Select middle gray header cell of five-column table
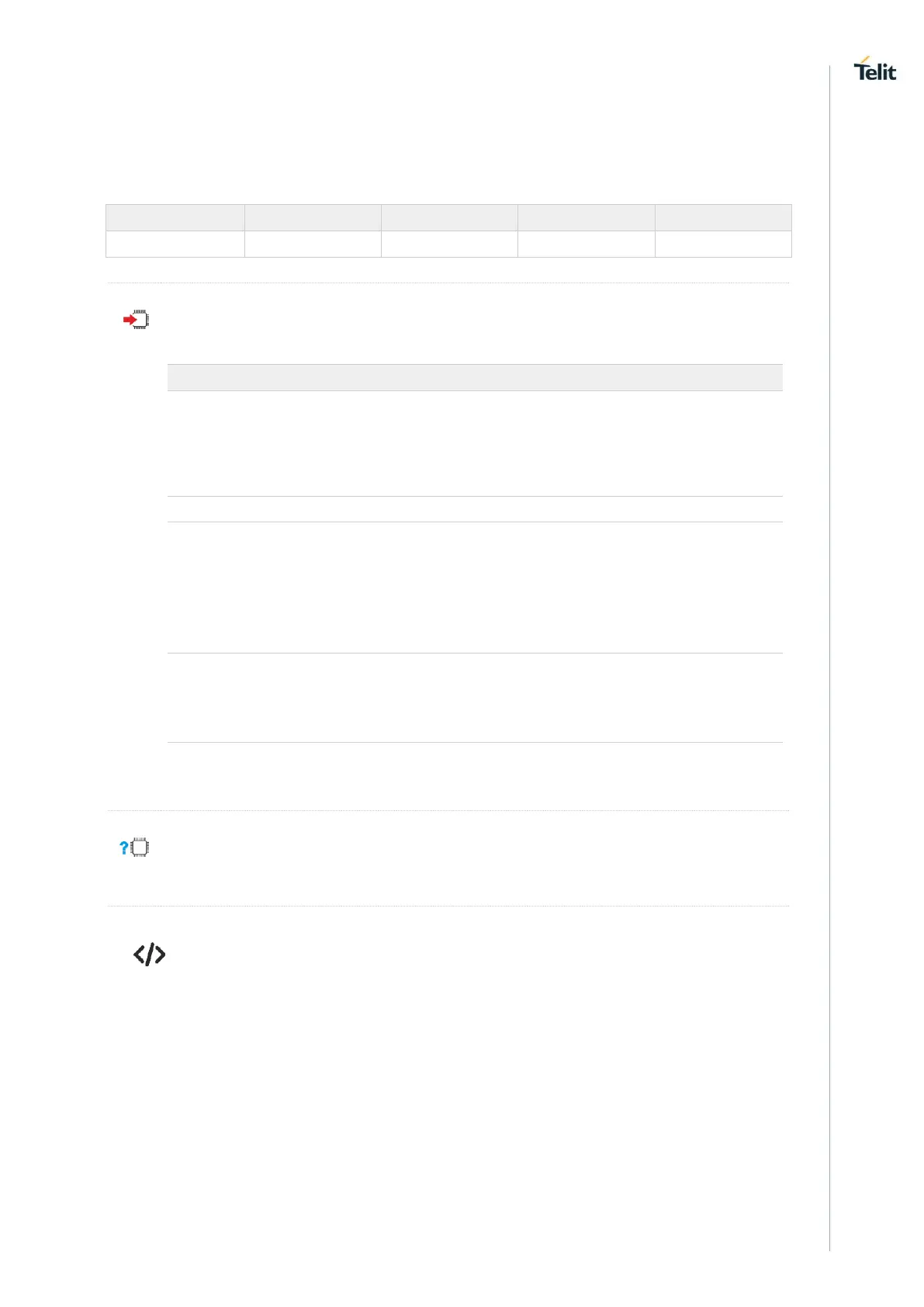This screenshot has height=1307, width=924. [x=449, y=217]
